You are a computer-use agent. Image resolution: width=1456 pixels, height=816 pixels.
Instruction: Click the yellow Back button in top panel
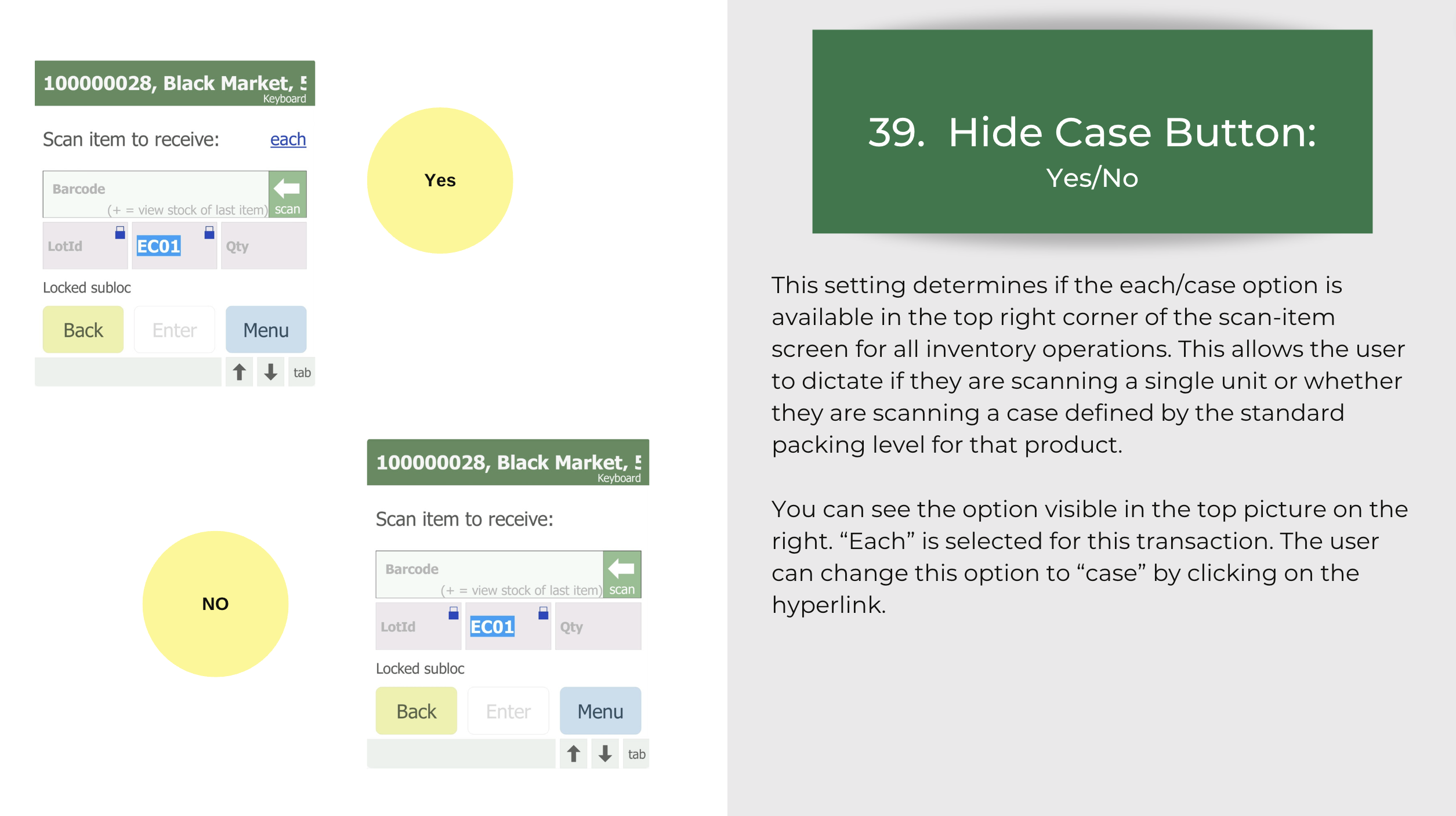tap(83, 330)
